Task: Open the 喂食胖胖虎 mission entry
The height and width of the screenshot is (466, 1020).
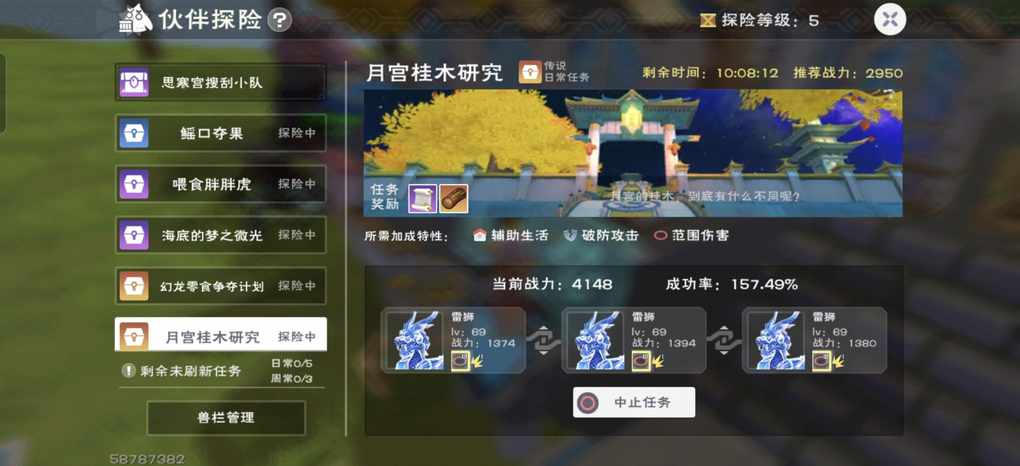Action: [x=221, y=184]
